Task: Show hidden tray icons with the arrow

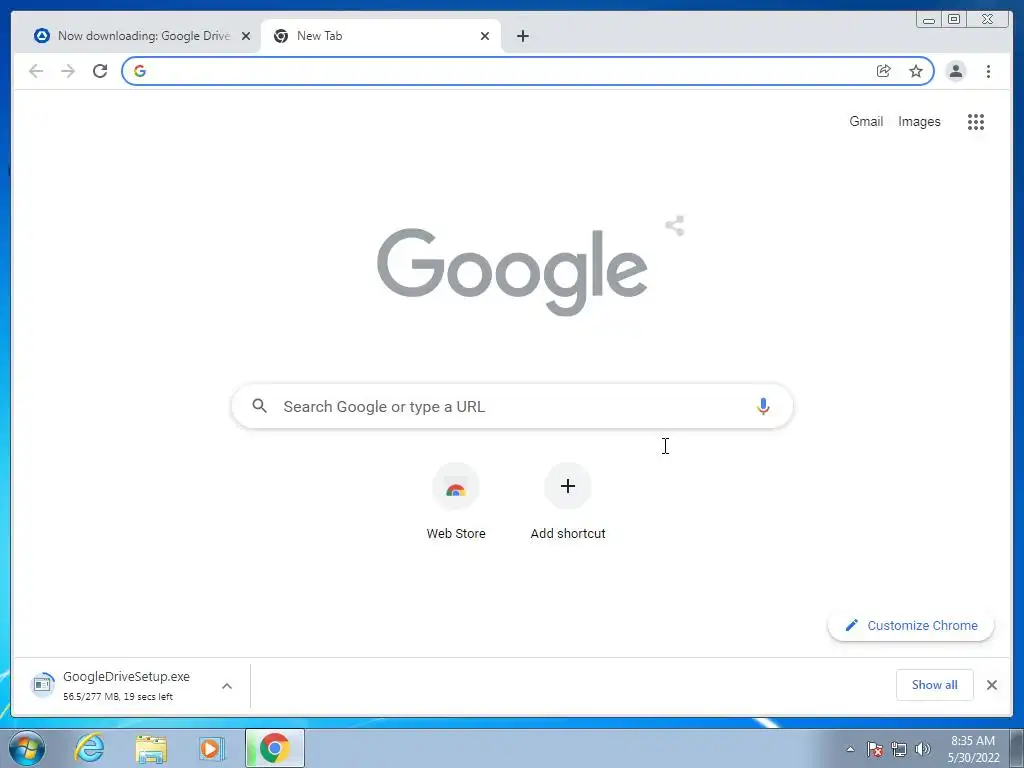Action: point(850,749)
